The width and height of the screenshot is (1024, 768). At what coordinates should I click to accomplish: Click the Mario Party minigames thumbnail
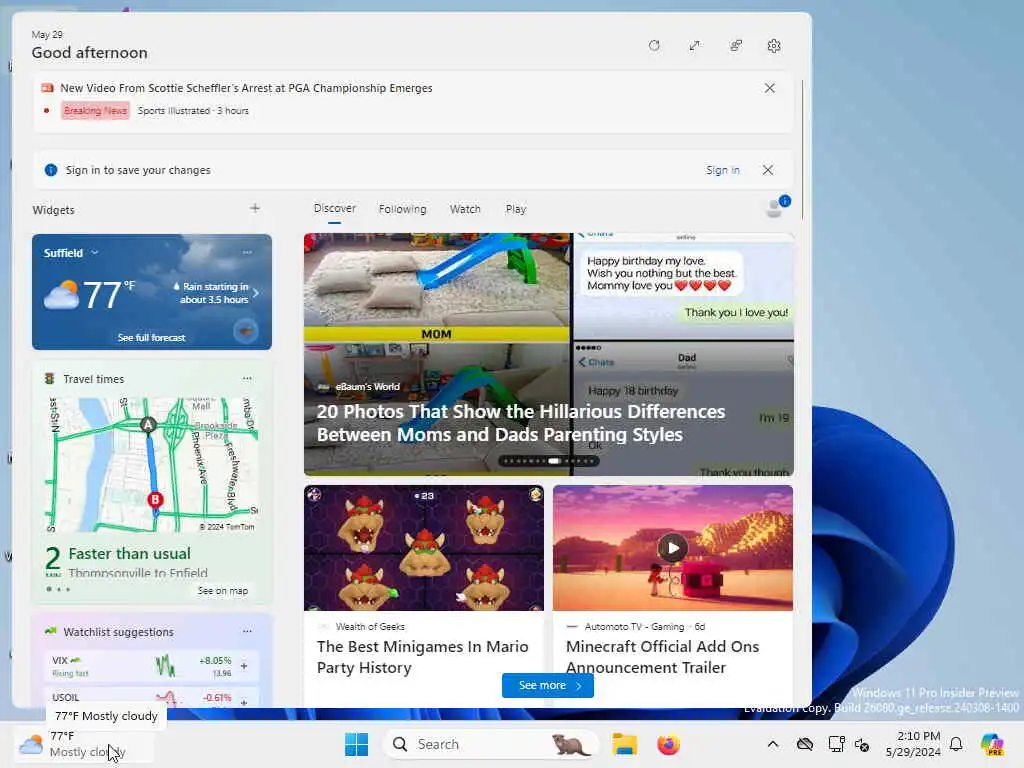[424, 548]
